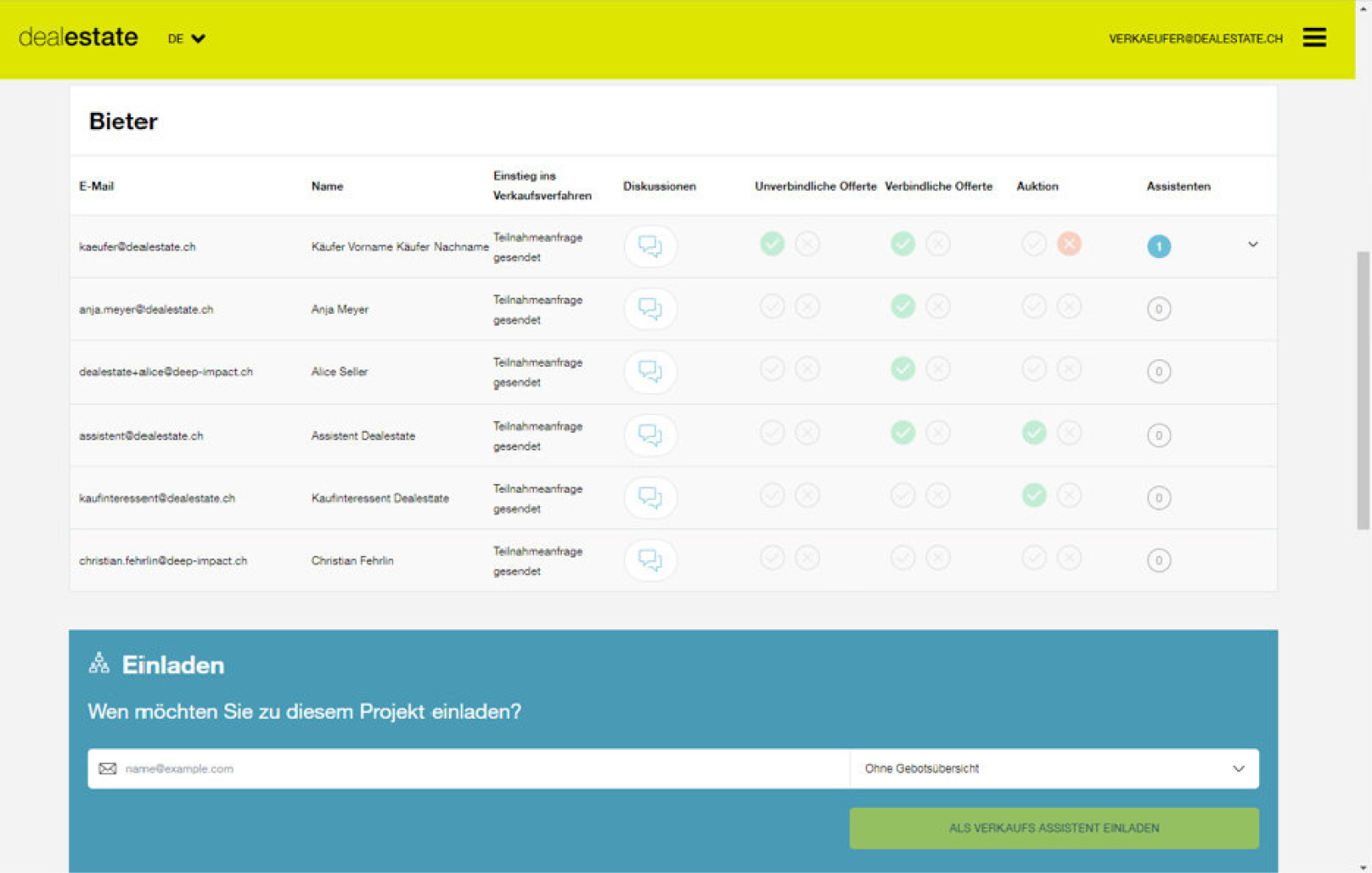Reject Verbindliche Offerte for Alice Seller

(x=937, y=369)
